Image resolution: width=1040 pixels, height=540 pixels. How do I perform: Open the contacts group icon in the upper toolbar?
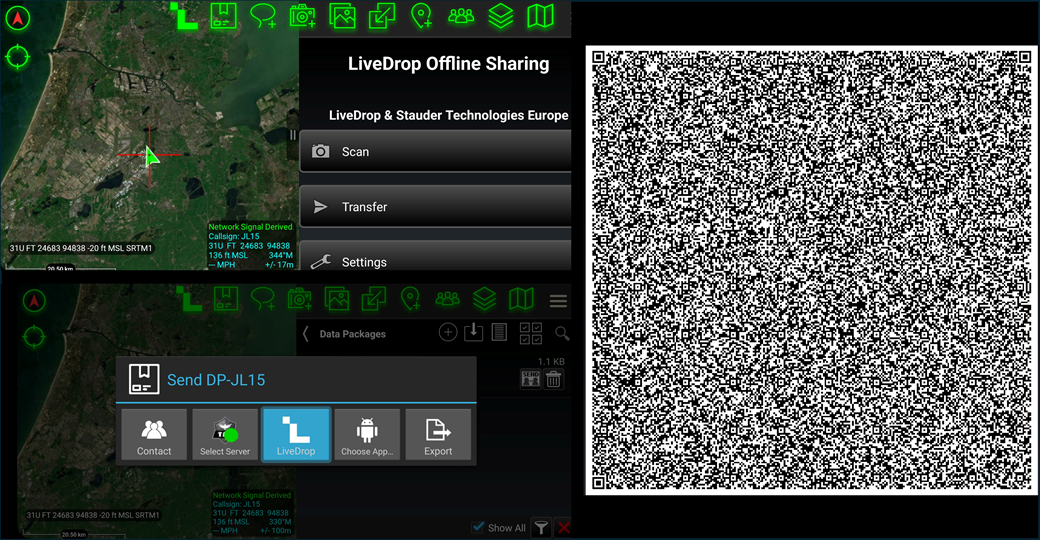click(461, 16)
